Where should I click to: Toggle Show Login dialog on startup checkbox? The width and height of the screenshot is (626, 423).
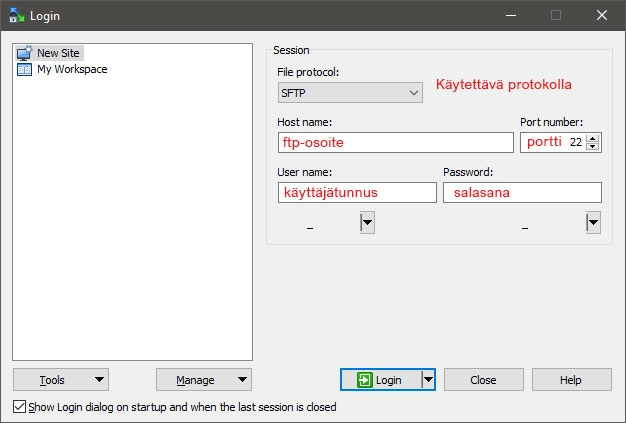click(20, 407)
